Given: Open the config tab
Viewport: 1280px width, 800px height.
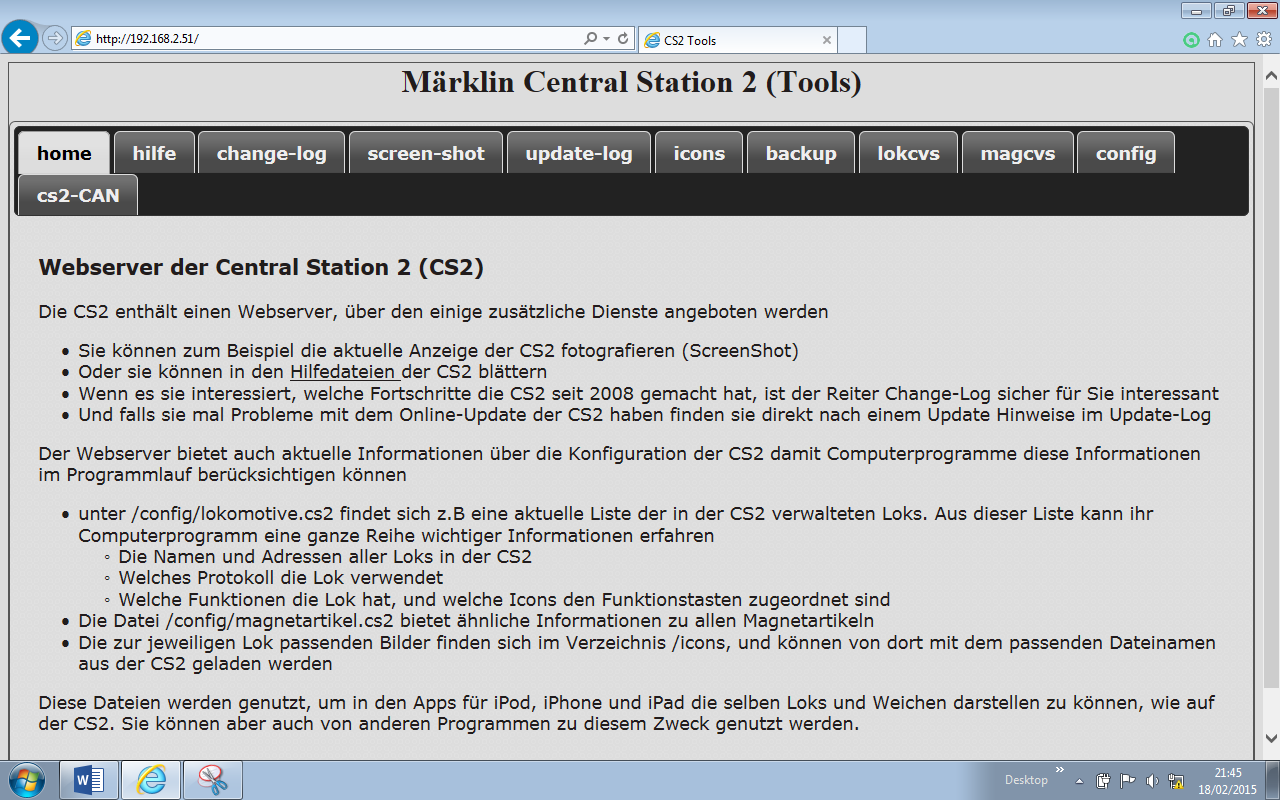Looking at the screenshot, I should pyautogui.click(x=1126, y=153).
